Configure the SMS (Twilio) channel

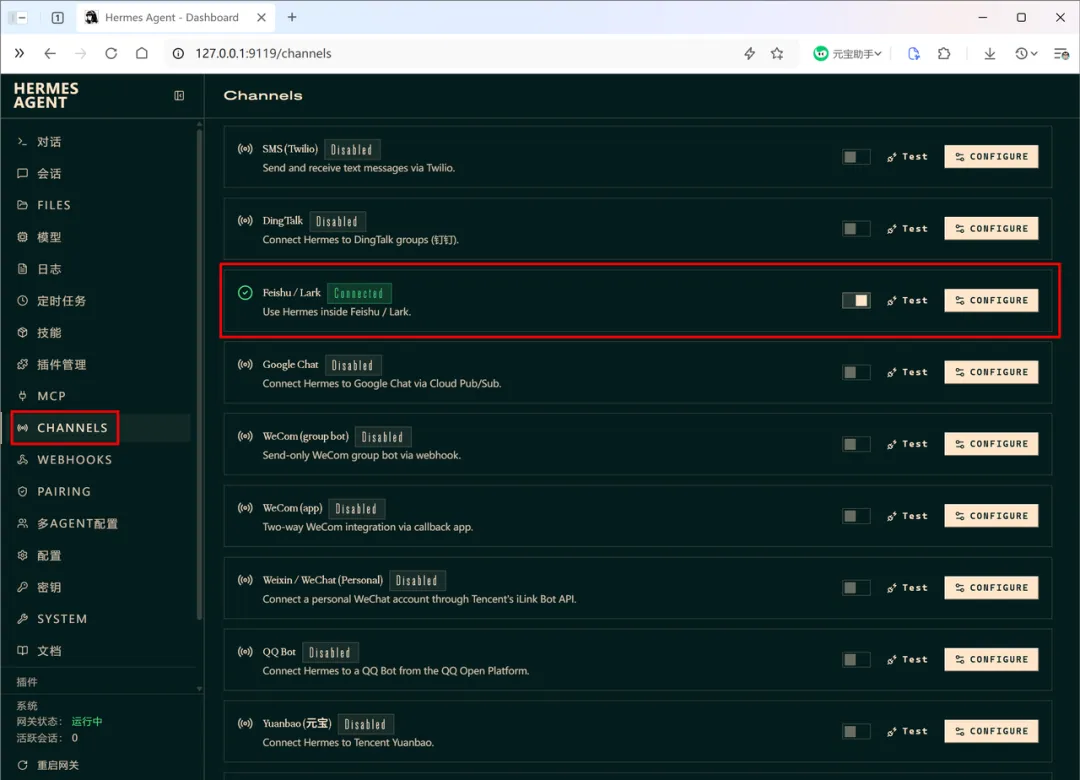pos(991,157)
